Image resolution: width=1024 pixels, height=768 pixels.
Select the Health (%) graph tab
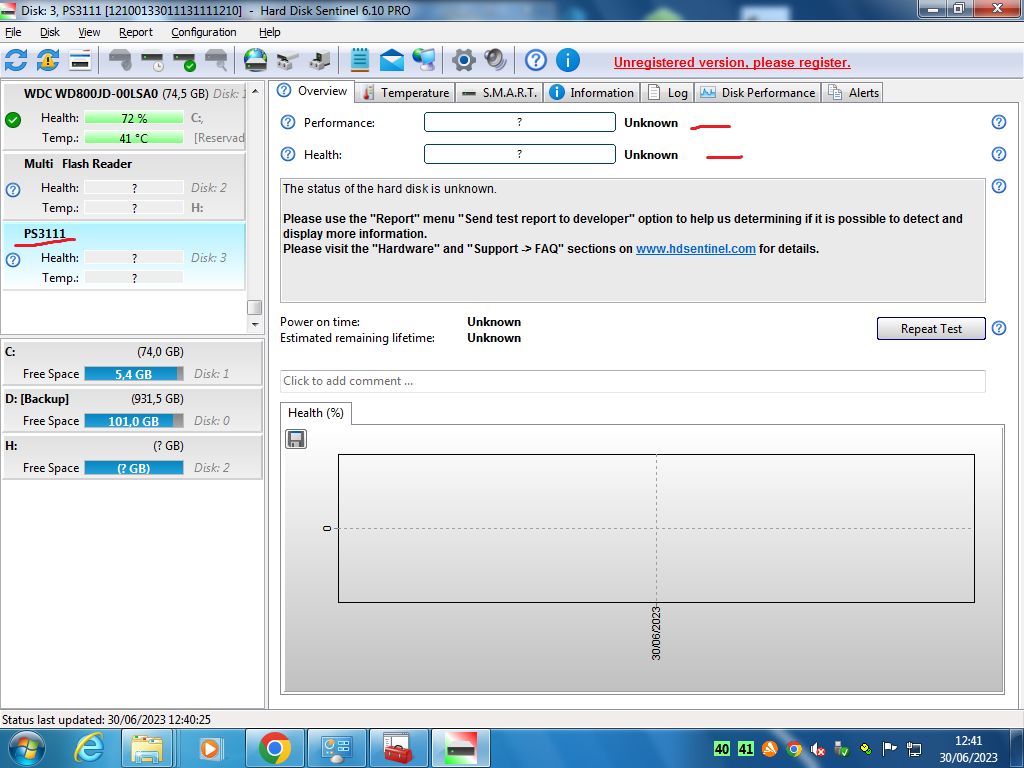[316, 413]
